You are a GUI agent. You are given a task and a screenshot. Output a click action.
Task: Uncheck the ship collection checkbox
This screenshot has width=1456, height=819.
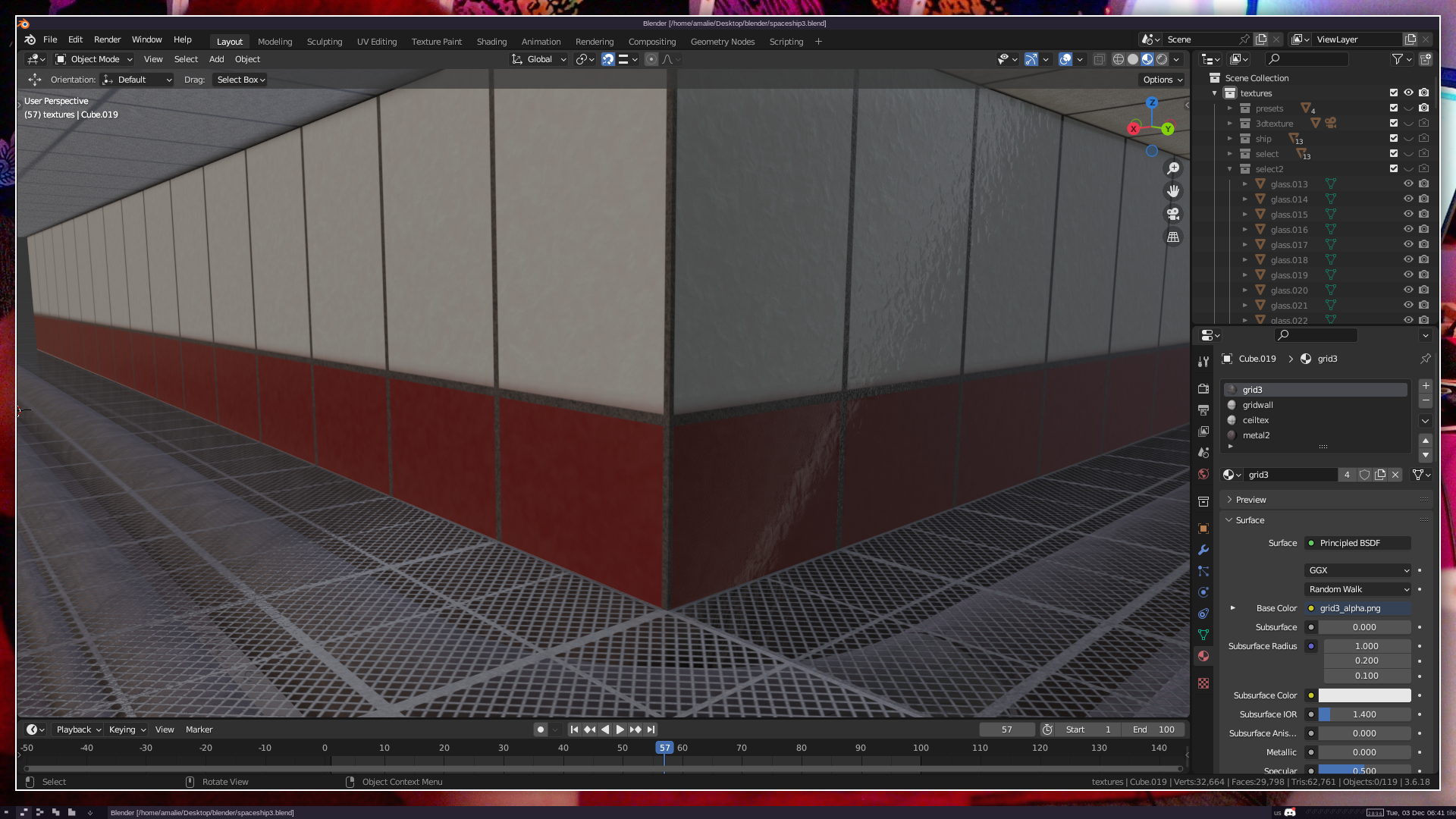(x=1393, y=139)
